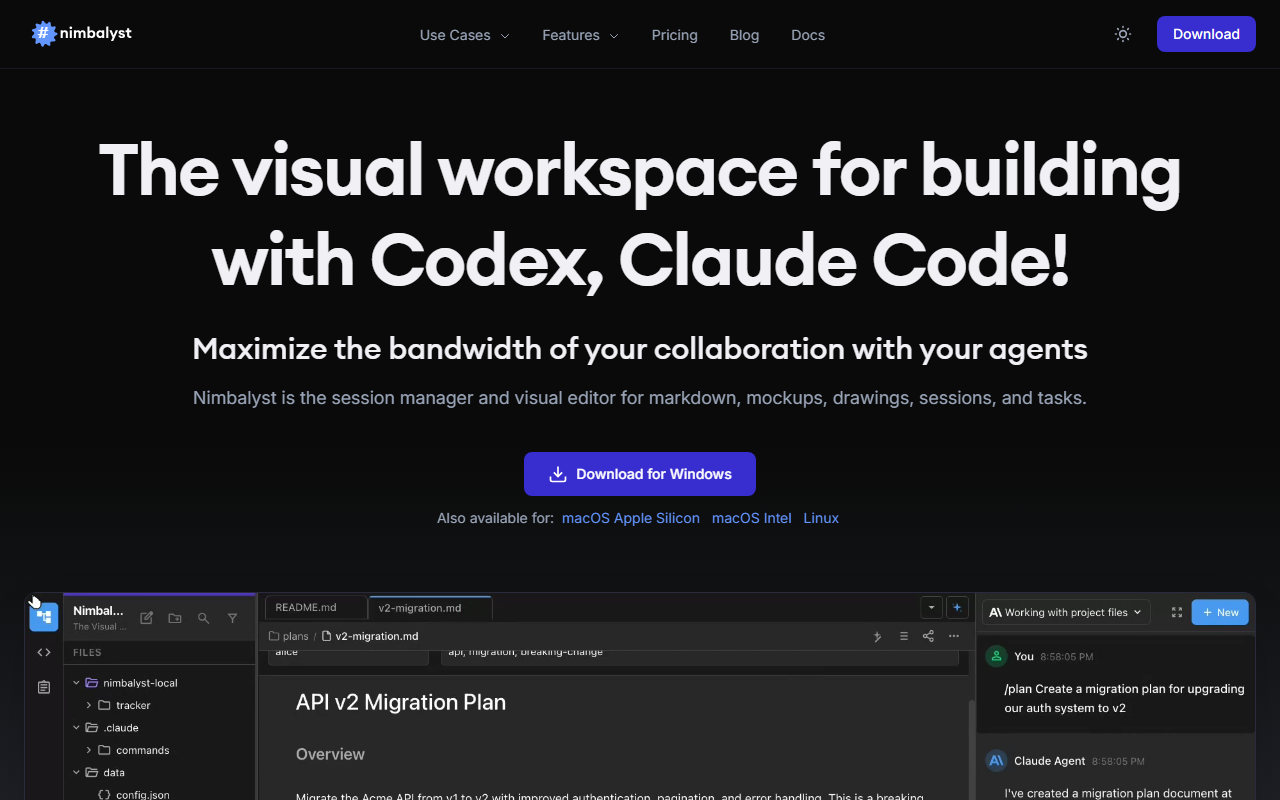
Task: Switch to the README.md tab
Action: [x=316, y=607]
